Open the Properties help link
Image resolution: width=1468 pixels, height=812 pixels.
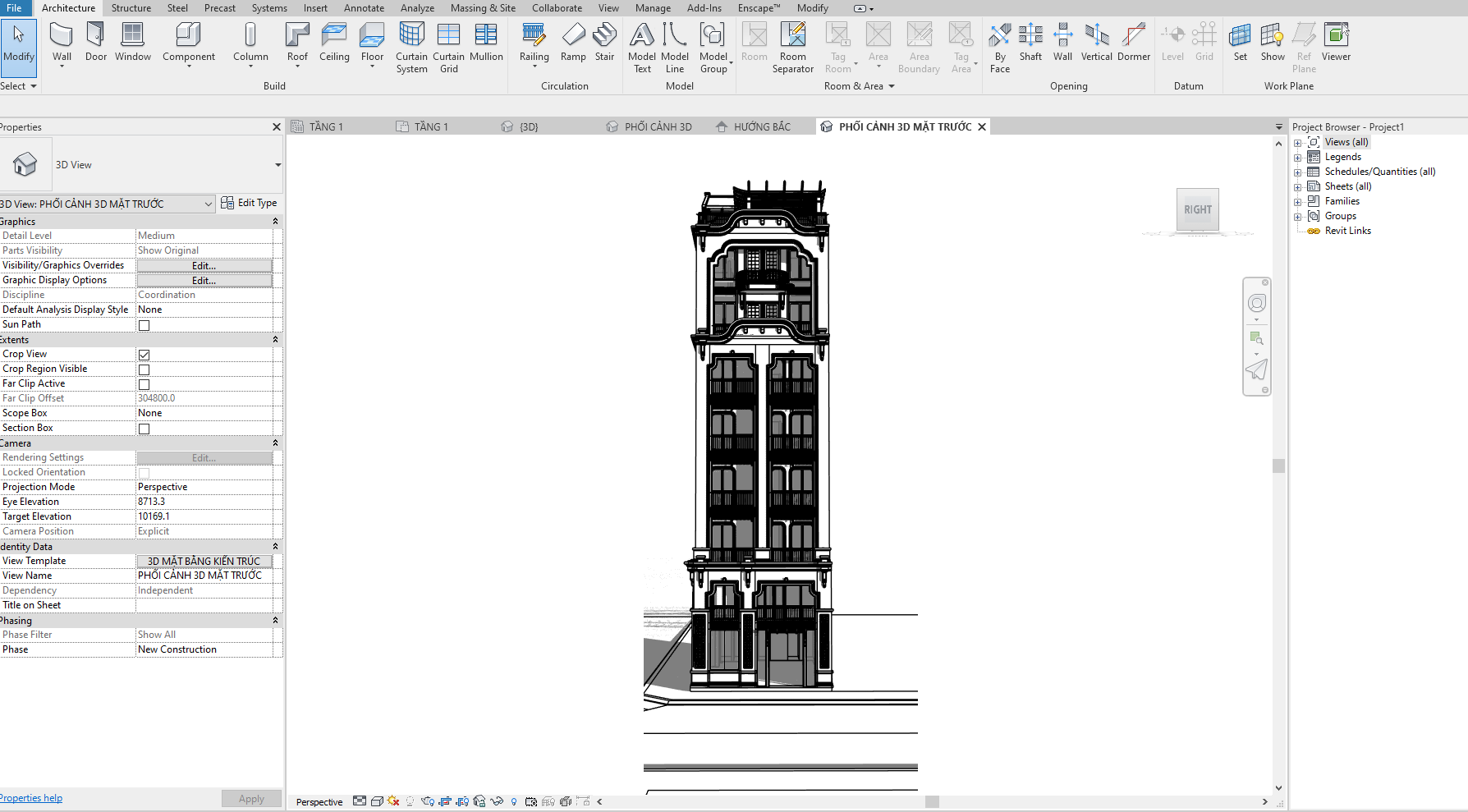click(31, 798)
